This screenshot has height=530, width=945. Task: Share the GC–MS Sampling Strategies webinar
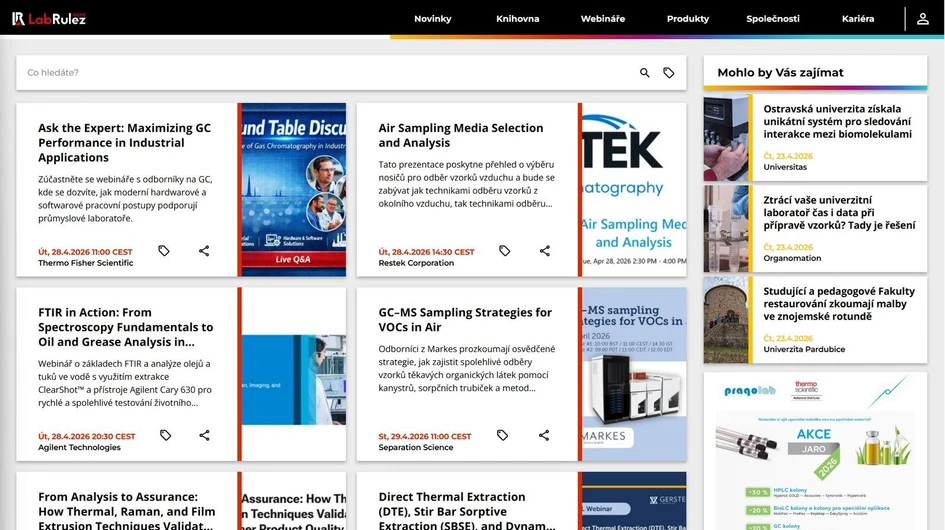544,435
